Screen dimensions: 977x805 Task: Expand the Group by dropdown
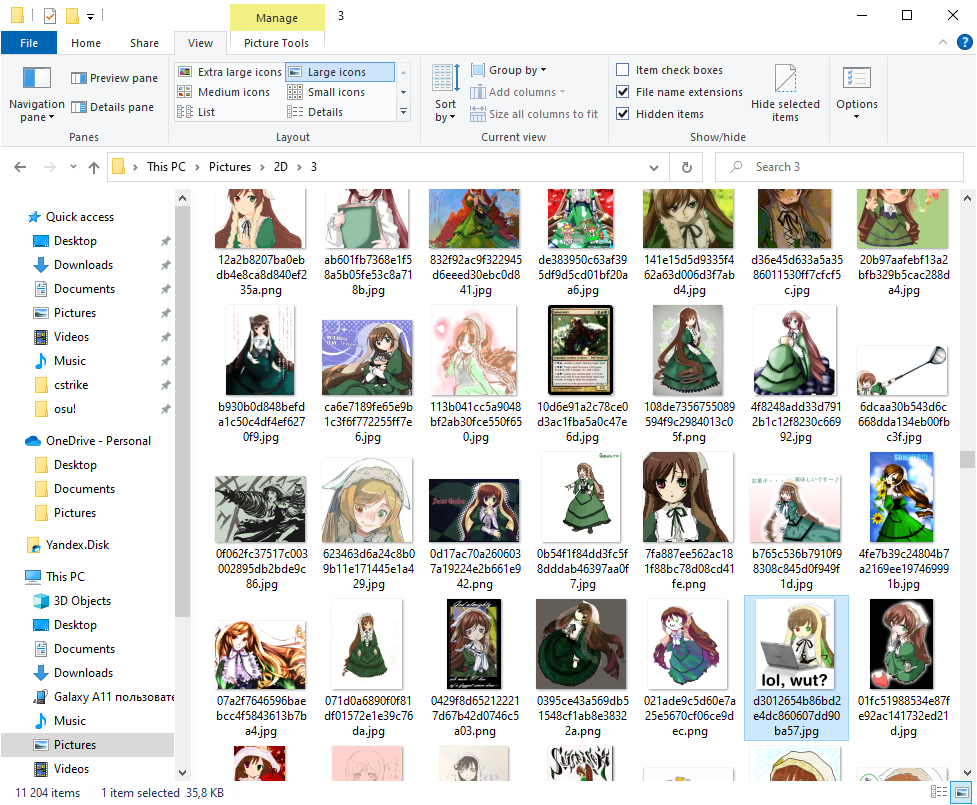tap(517, 70)
